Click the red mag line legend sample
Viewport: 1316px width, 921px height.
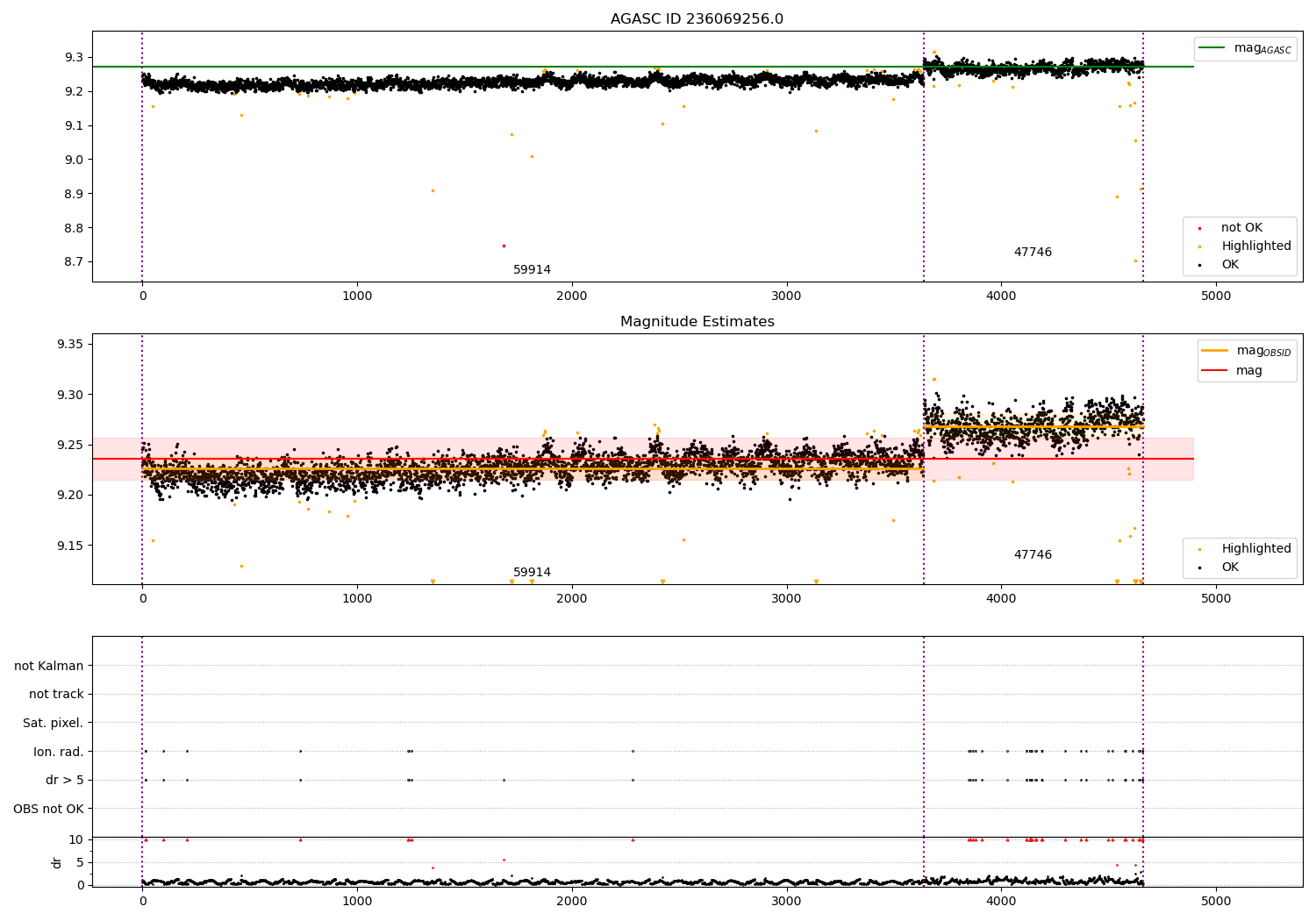click(x=1214, y=371)
